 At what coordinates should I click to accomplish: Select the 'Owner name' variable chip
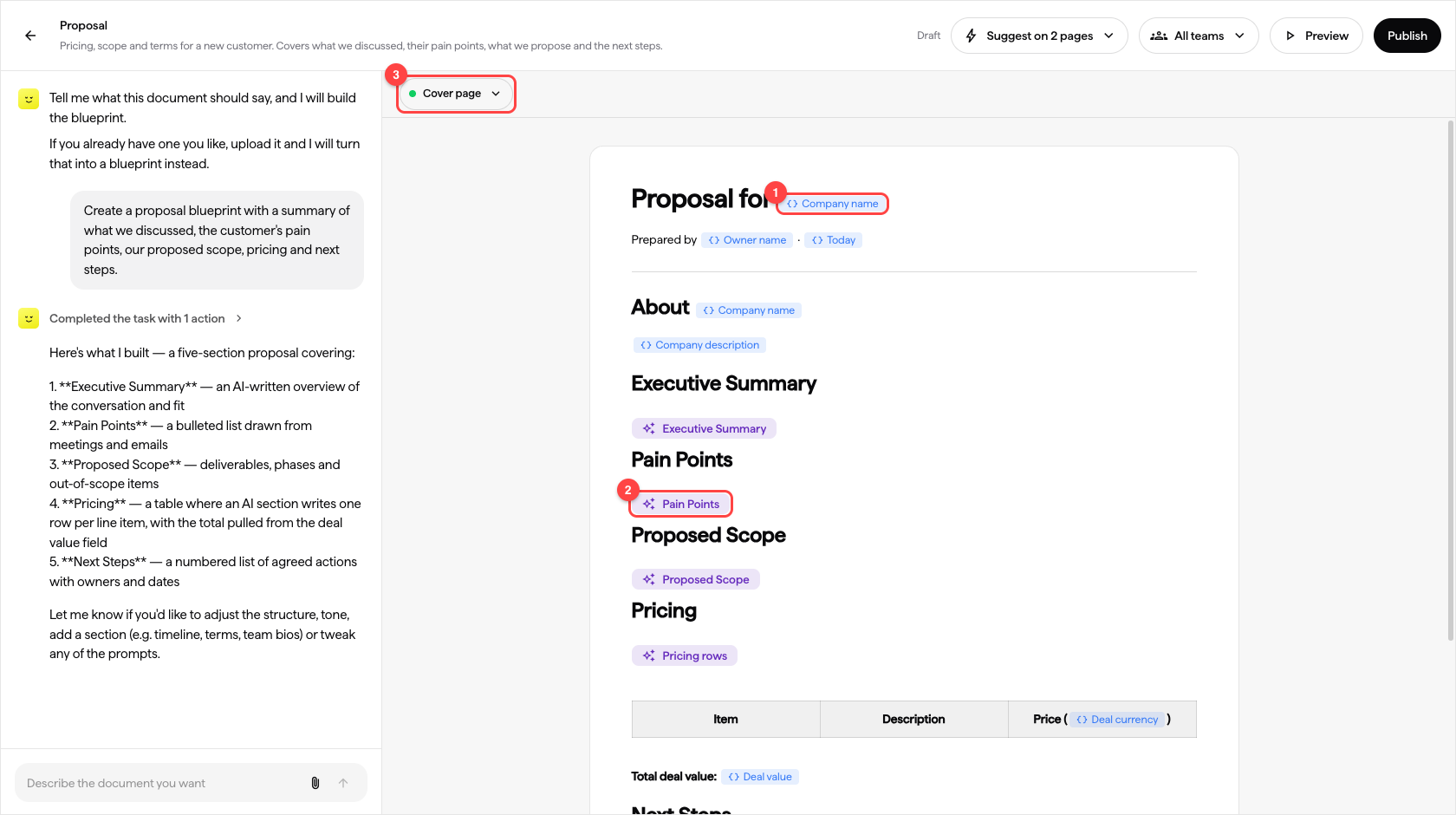click(747, 240)
